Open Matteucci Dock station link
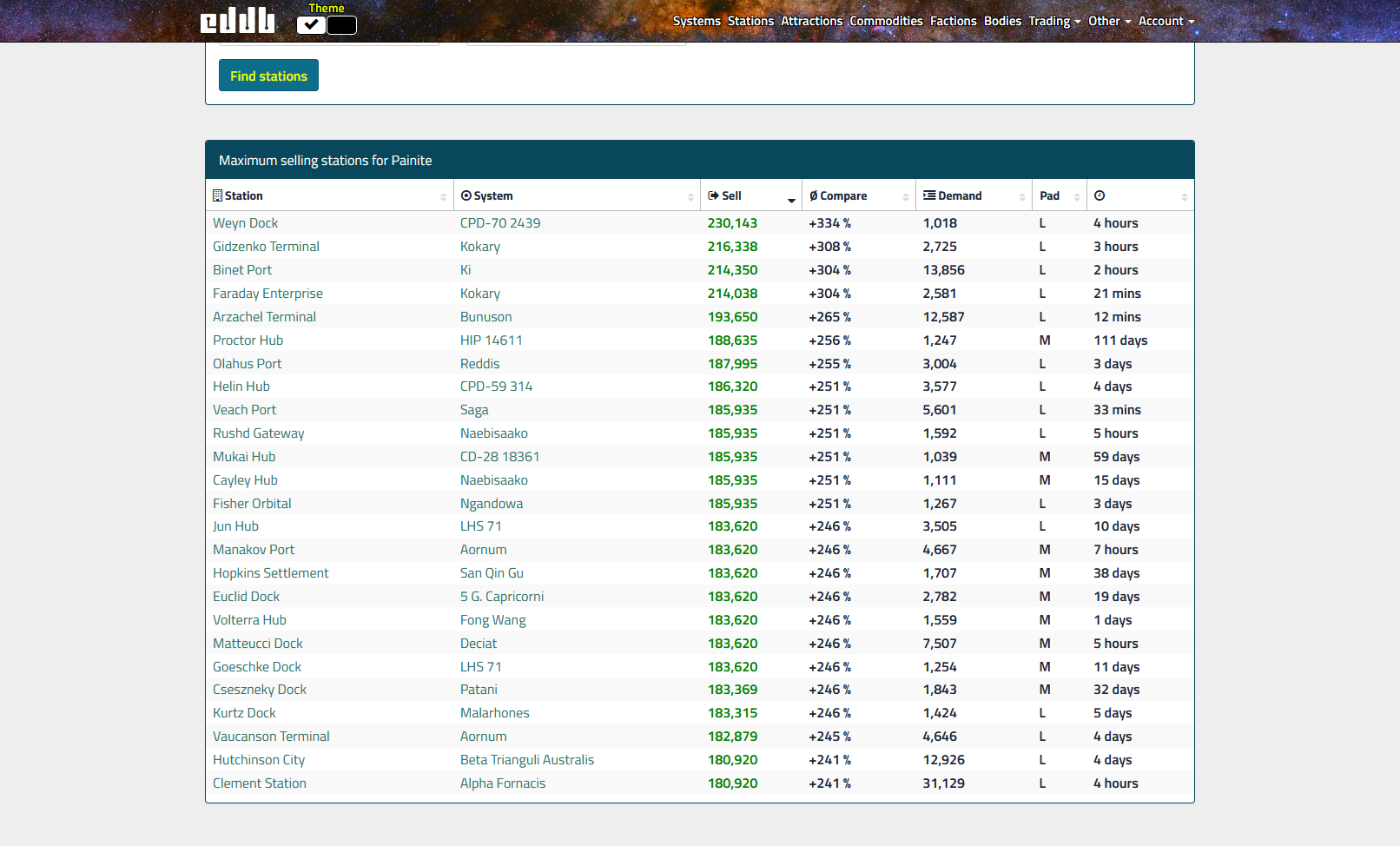The width and height of the screenshot is (1400, 846). point(258,644)
